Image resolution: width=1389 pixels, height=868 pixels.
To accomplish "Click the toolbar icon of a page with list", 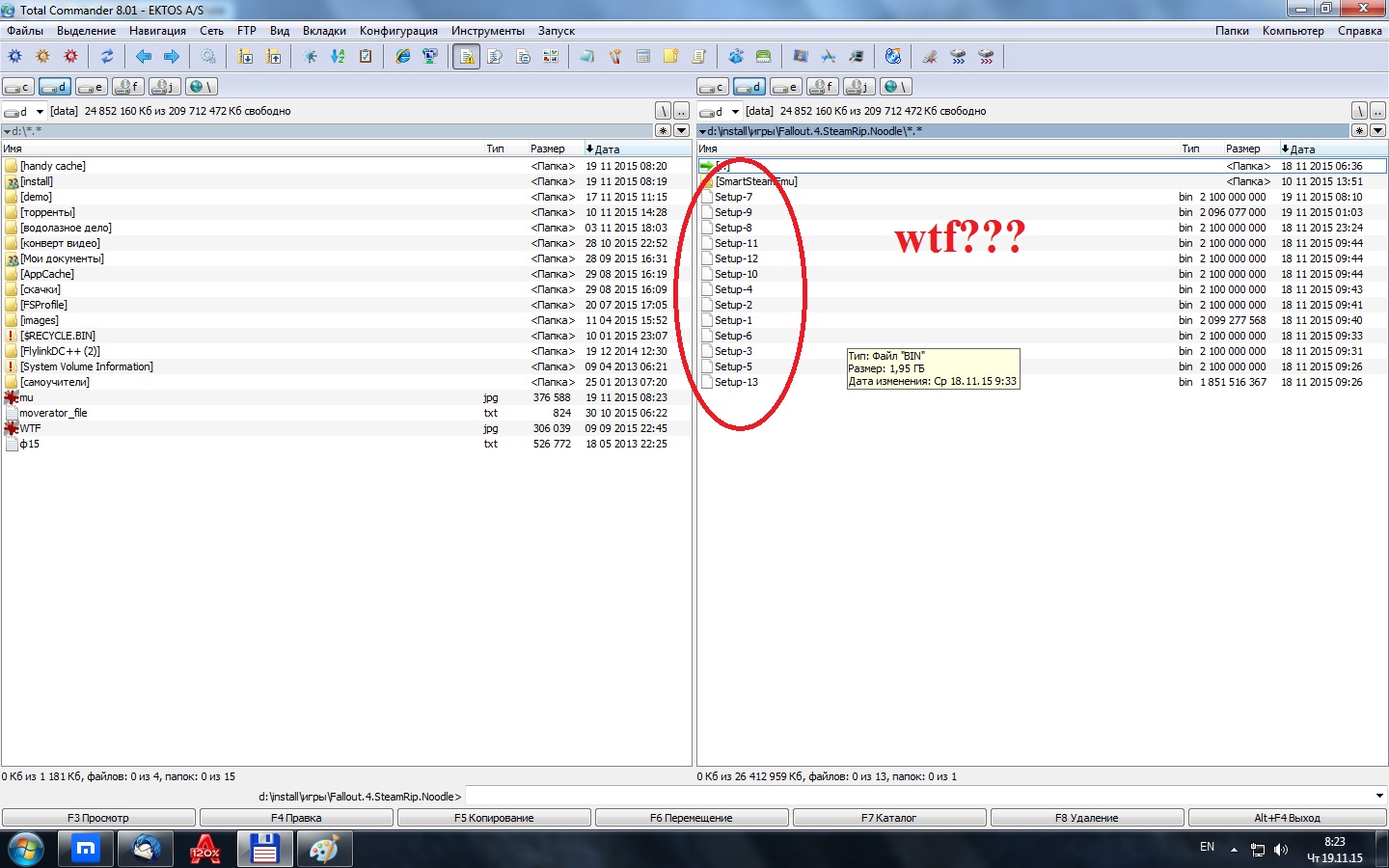I will coord(523,57).
